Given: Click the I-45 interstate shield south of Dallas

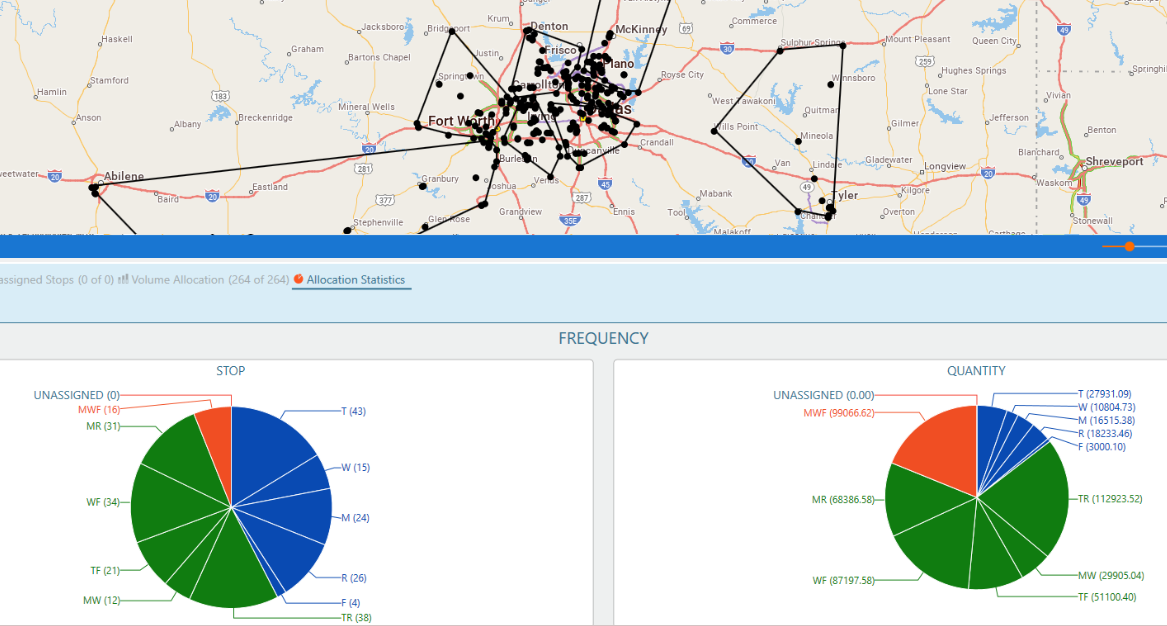Looking at the screenshot, I should pyautogui.click(x=605, y=183).
